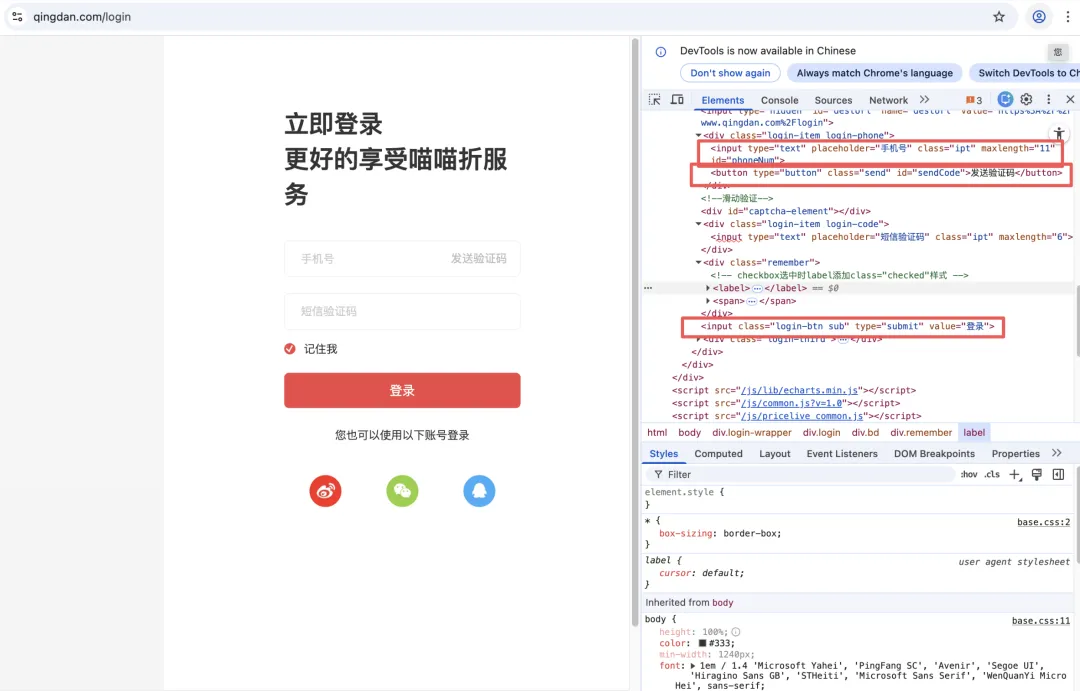
Task: Open the Event Listeners tab
Action: pos(842,454)
